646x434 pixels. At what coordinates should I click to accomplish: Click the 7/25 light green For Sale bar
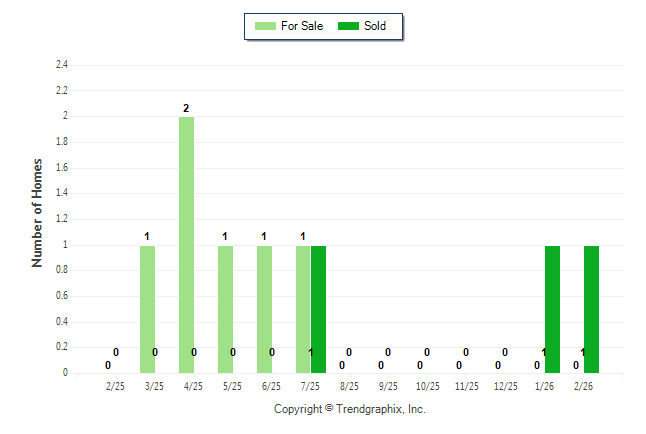click(x=303, y=309)
